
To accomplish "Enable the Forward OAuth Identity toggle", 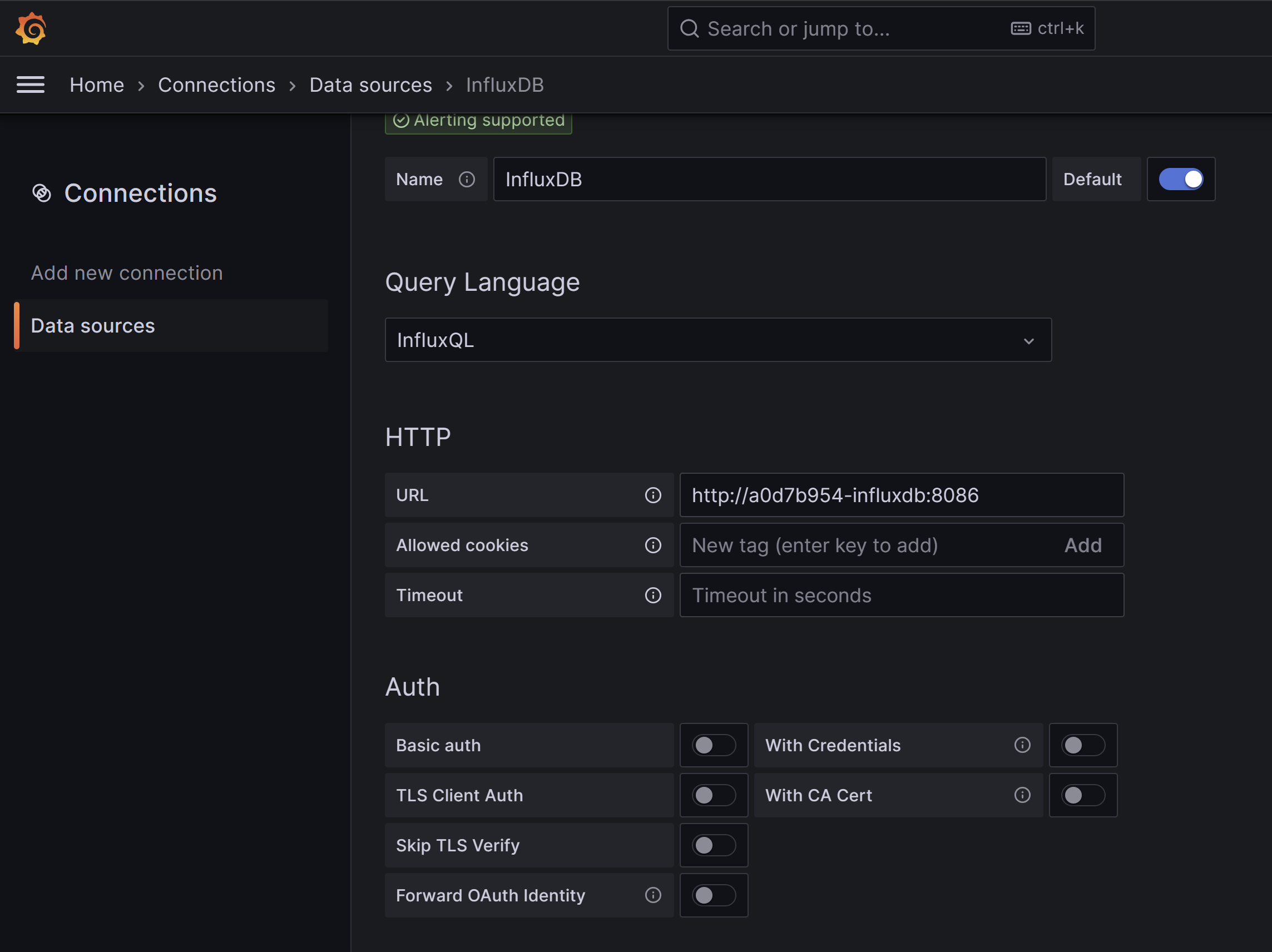I will (x=714, y=895).
